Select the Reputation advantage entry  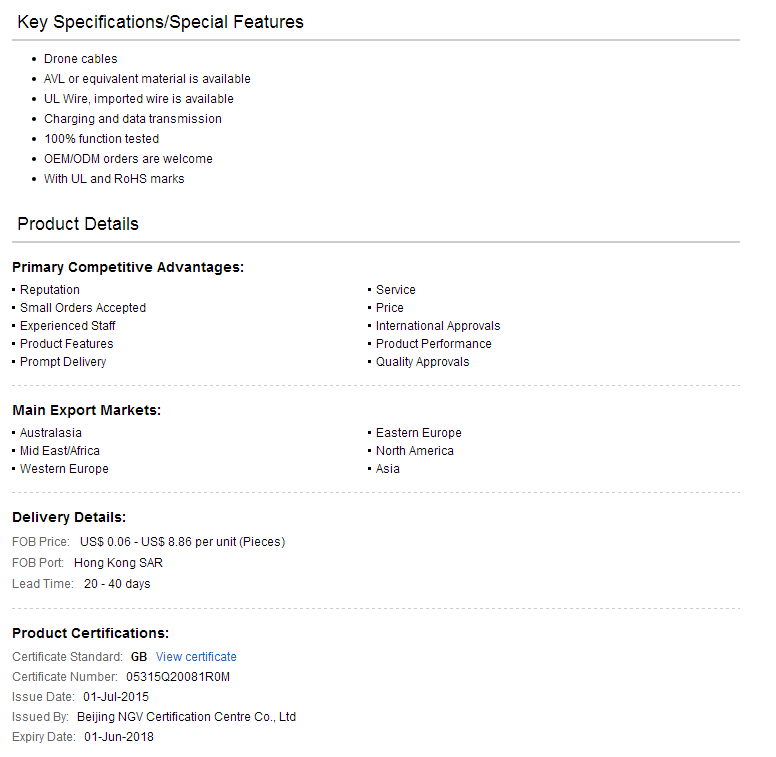(49, 290)
